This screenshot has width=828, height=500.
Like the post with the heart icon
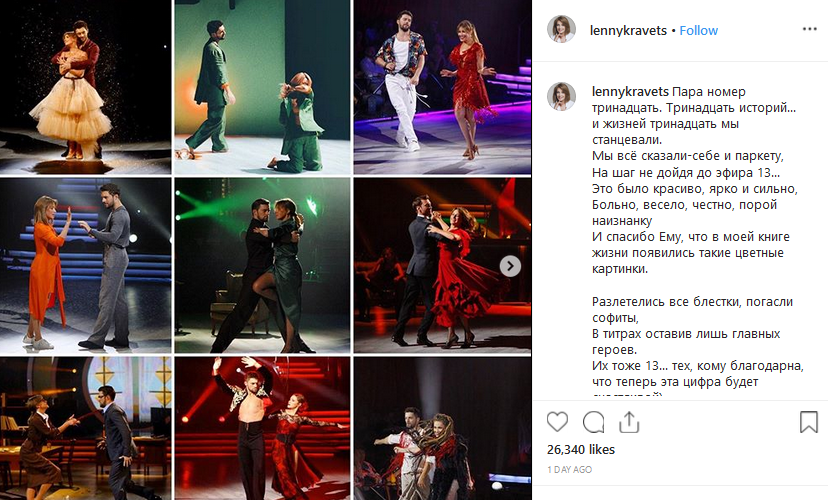[557, 422]
